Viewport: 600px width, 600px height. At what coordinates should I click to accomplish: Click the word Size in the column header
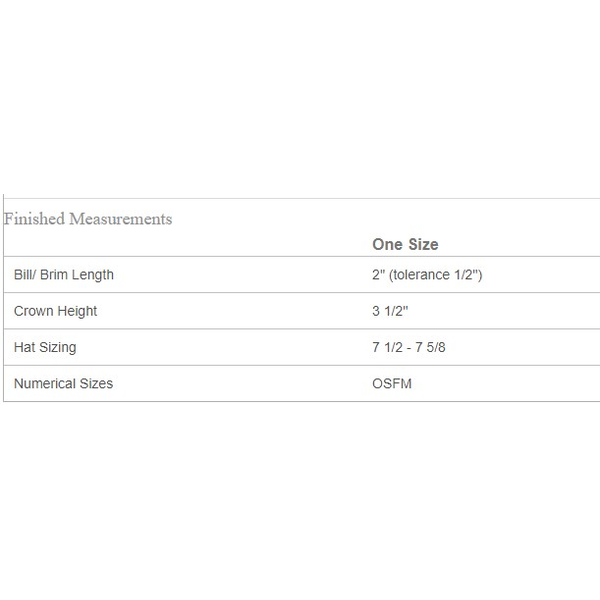click(422, 244)
